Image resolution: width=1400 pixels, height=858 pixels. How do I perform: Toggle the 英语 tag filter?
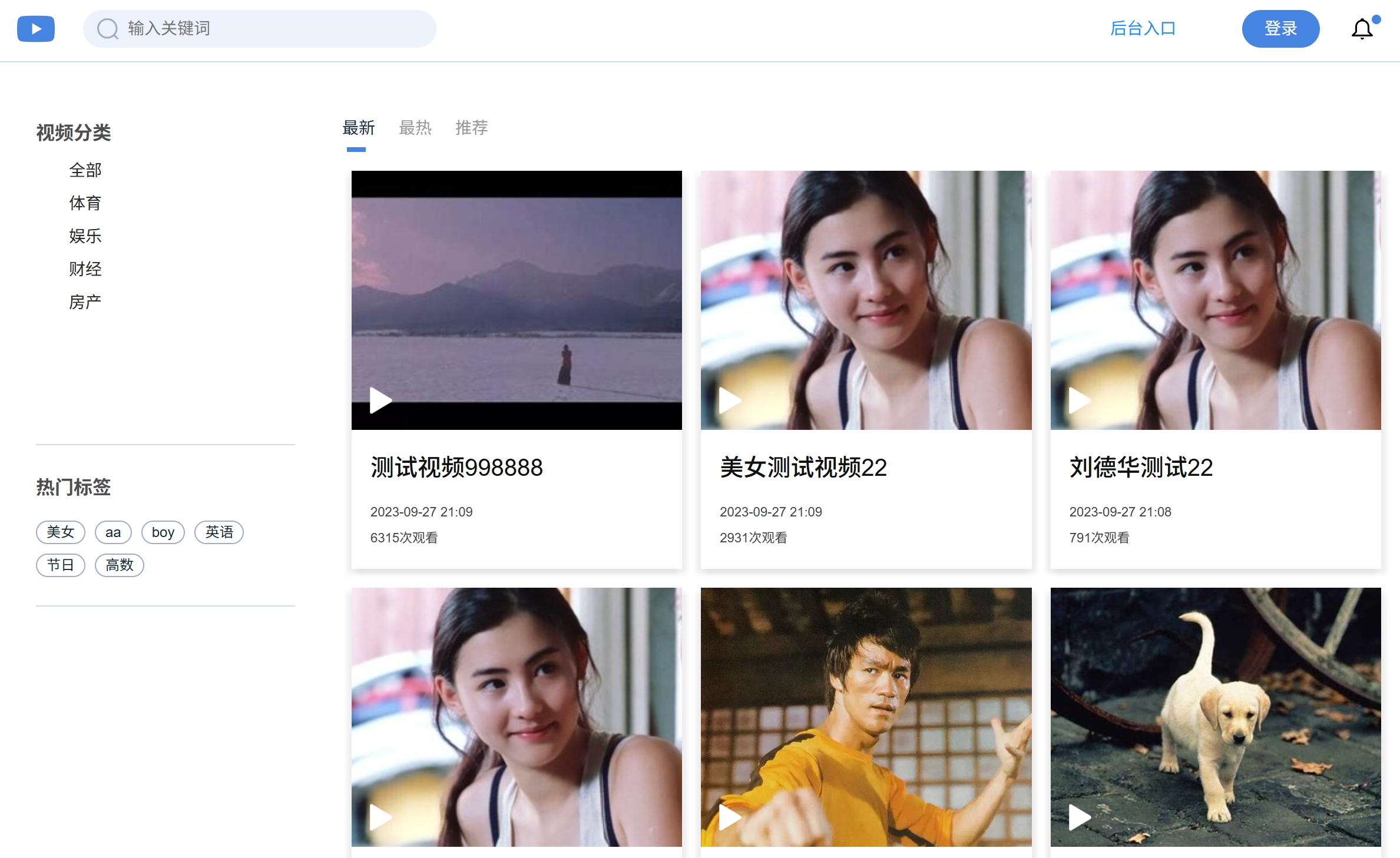pyautogui.click(x=219, y=532)
